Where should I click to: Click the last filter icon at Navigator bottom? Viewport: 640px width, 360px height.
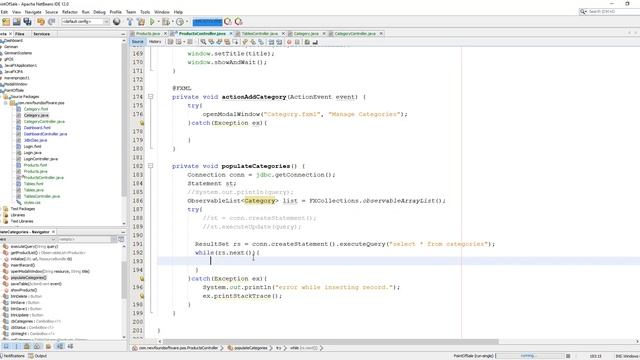tap(70, 346)
